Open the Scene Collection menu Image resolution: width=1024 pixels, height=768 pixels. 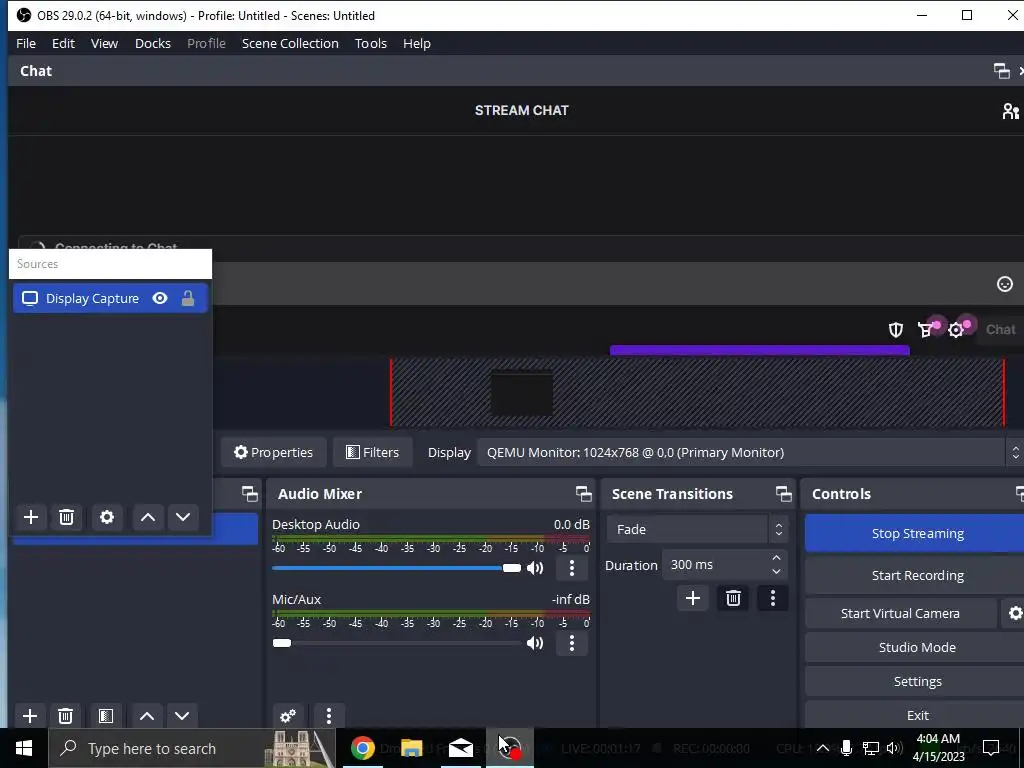[290, 43]
